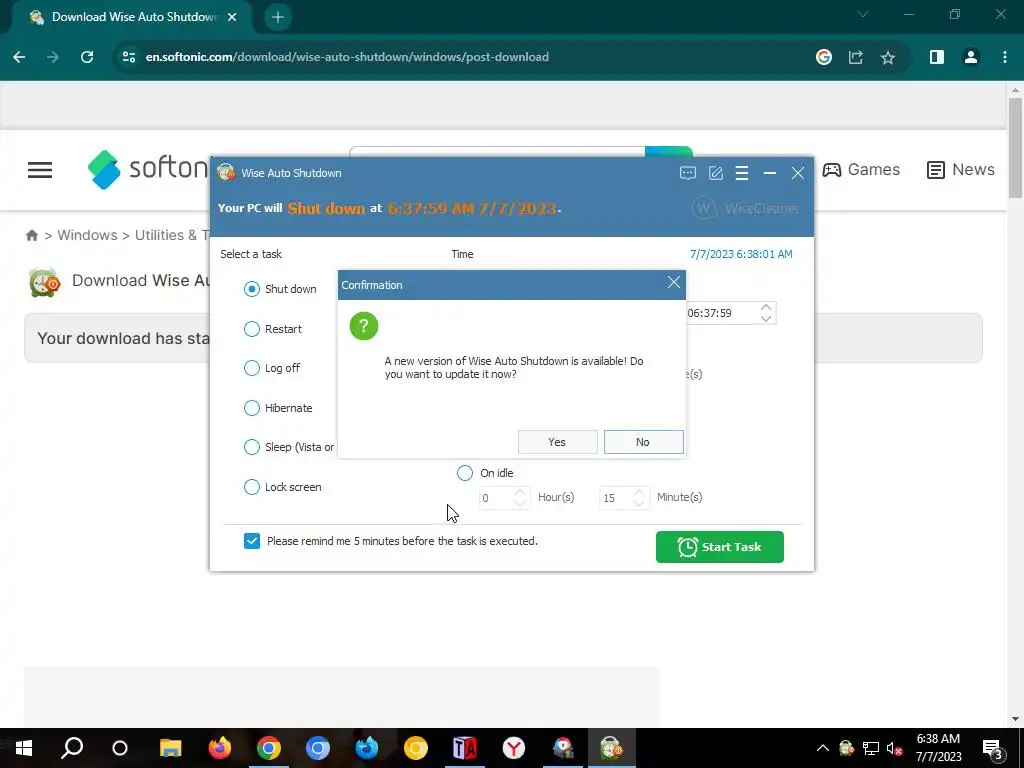Open a new Chrome tab with plus
The image size is (1024, 768).
(278, 17)
